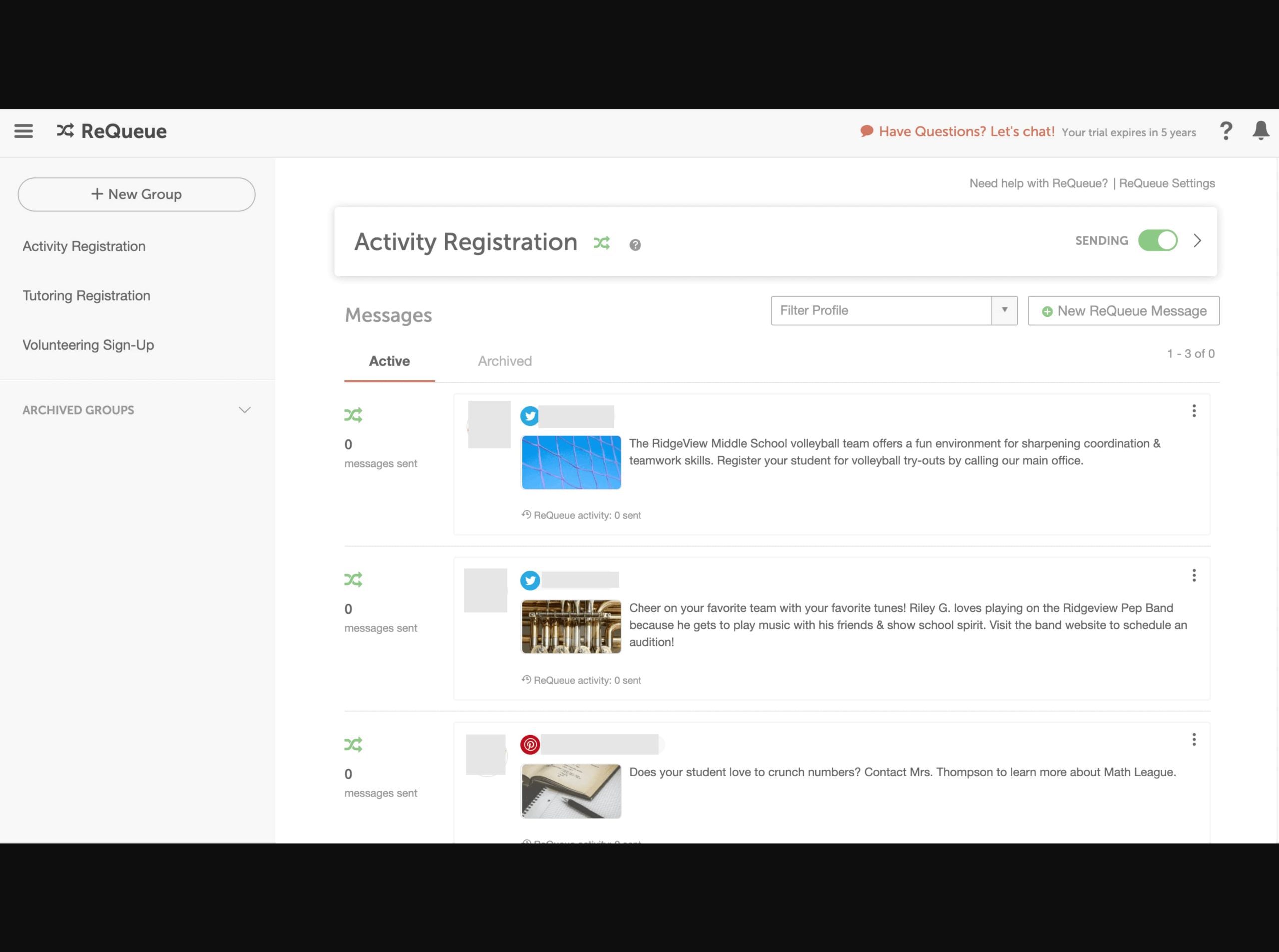The image size is (1279, 952).
Task: Open the Filter Profile dropdown
Action: 1003,310
